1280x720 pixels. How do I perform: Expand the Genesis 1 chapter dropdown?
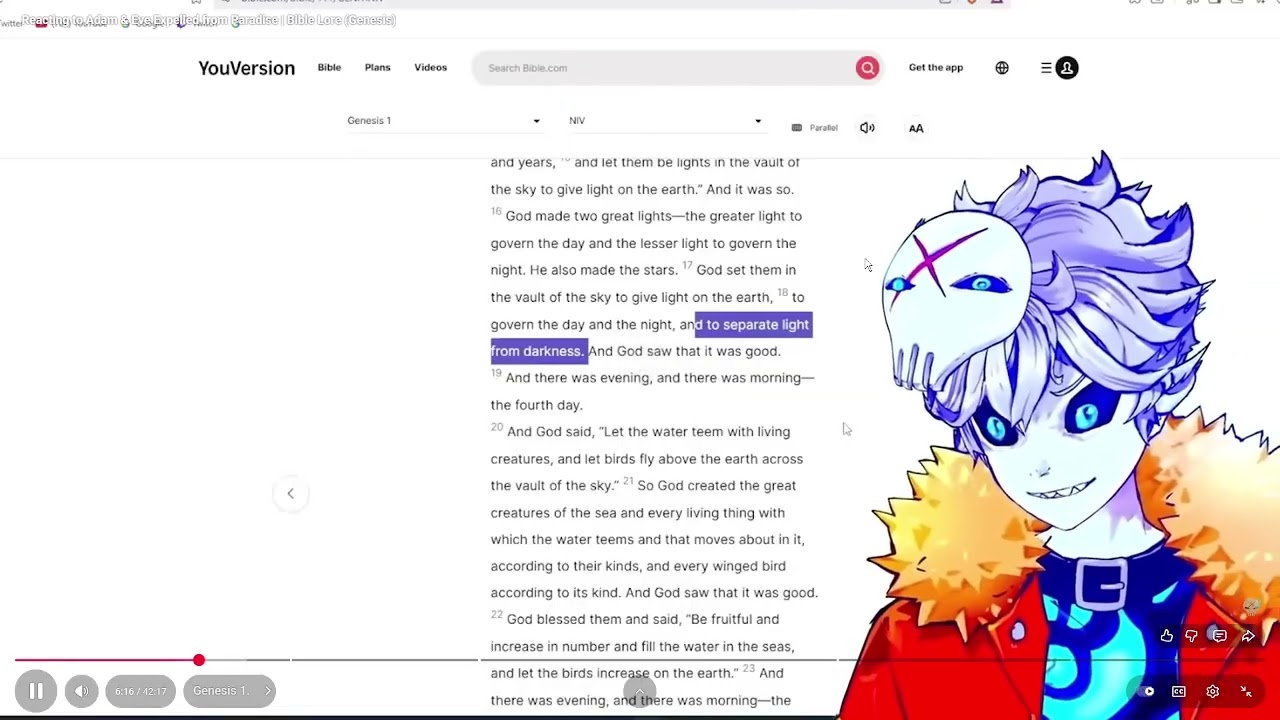click(x=444, y=120)
